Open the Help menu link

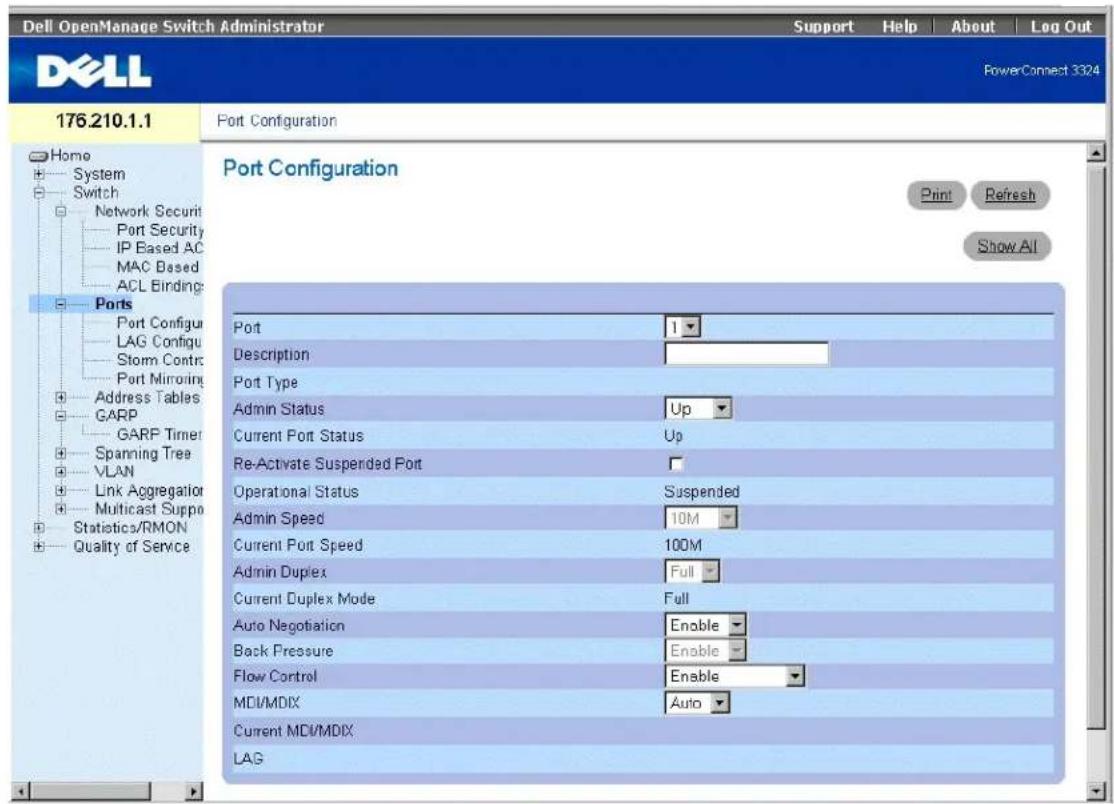click(x=899, y=26)
